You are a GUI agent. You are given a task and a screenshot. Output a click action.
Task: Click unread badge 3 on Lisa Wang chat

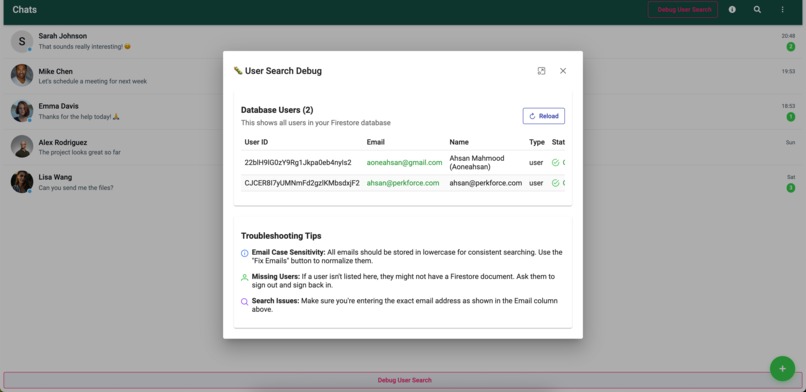click(x=791, y=188)
